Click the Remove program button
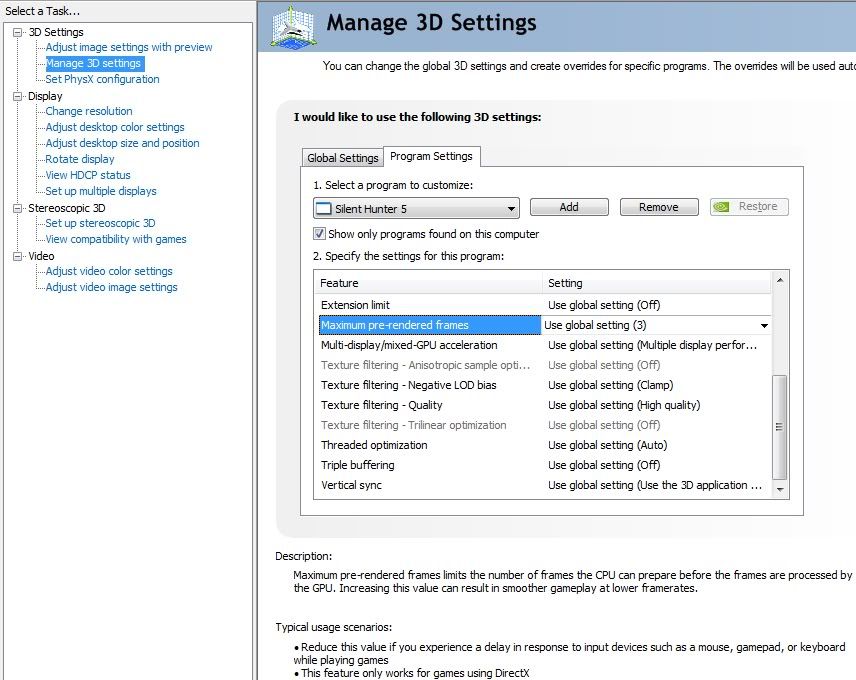Image resolution: width=856 pixels, height=680 pixels. click(x=659, y=207)
